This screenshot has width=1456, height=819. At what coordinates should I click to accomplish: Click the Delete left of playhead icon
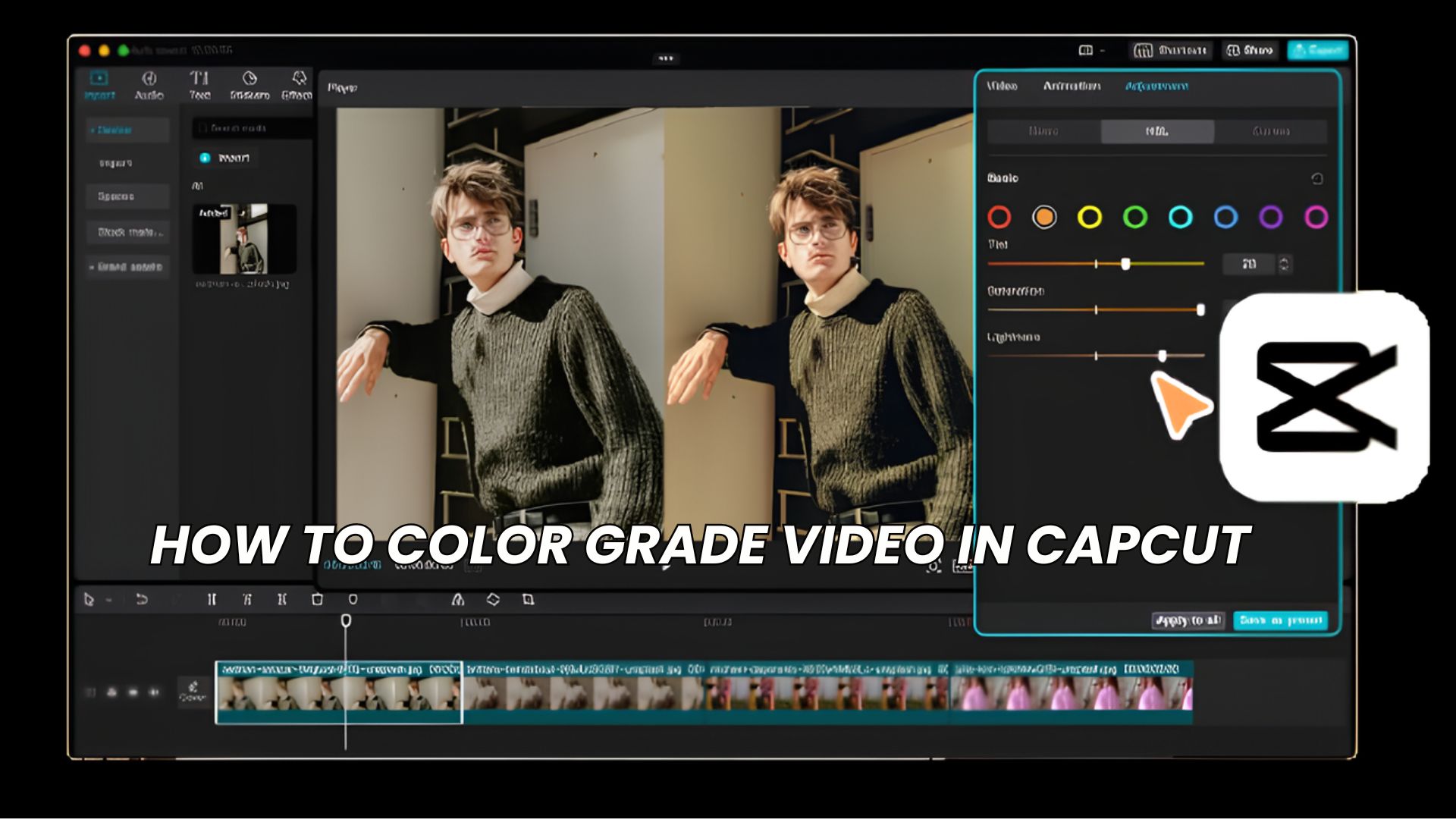pos(247,600)
